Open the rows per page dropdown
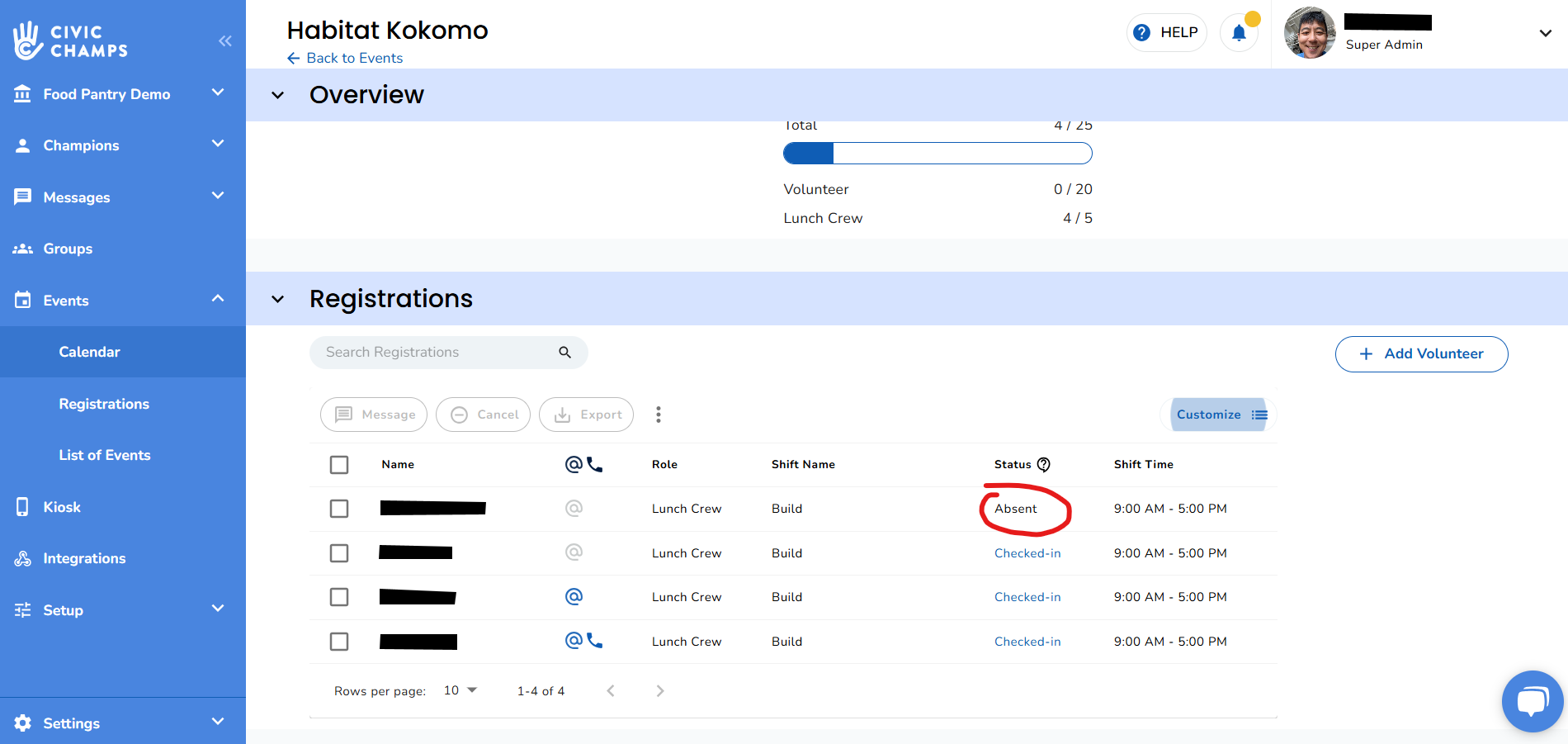The height and width of the screenshot is (744, 1568). (461, 690)
